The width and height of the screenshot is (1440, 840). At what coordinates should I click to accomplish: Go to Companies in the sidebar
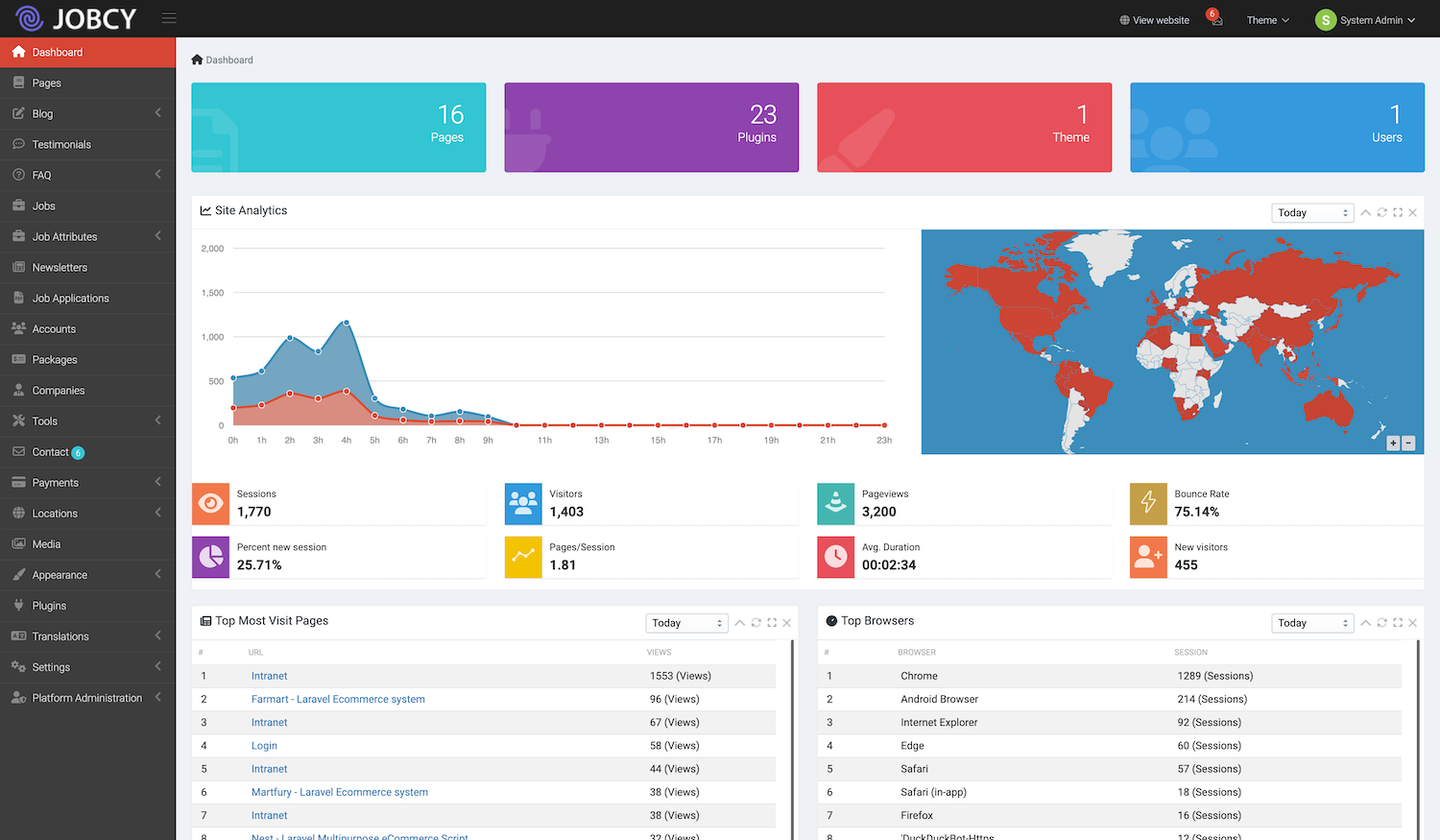[59, 391]
